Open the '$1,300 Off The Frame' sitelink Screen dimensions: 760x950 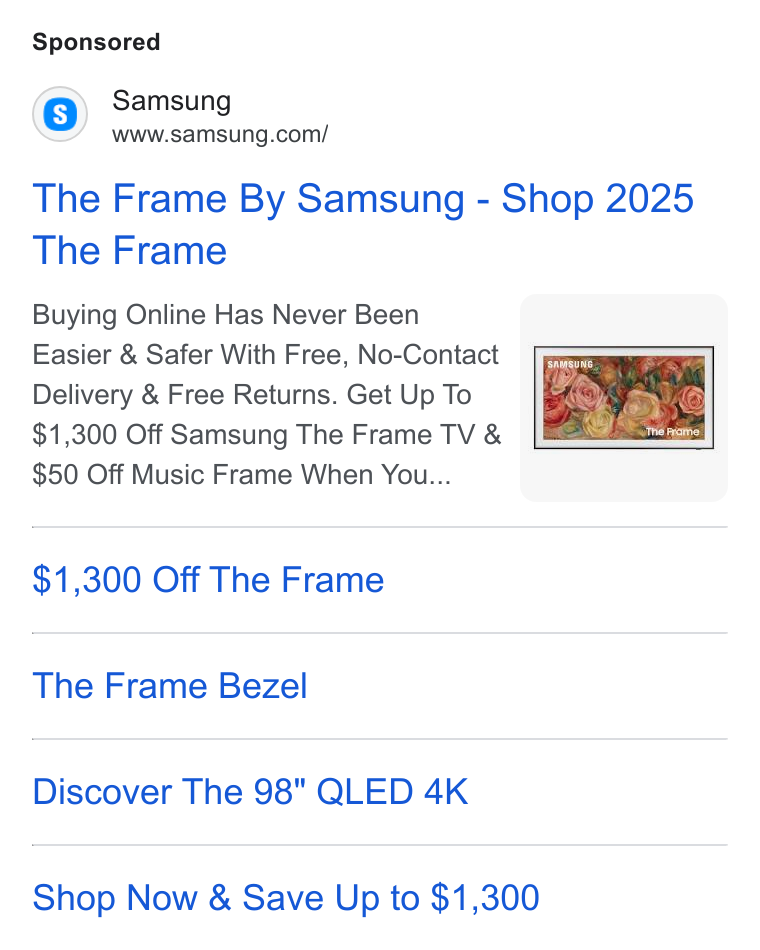(x=208, y=580)
